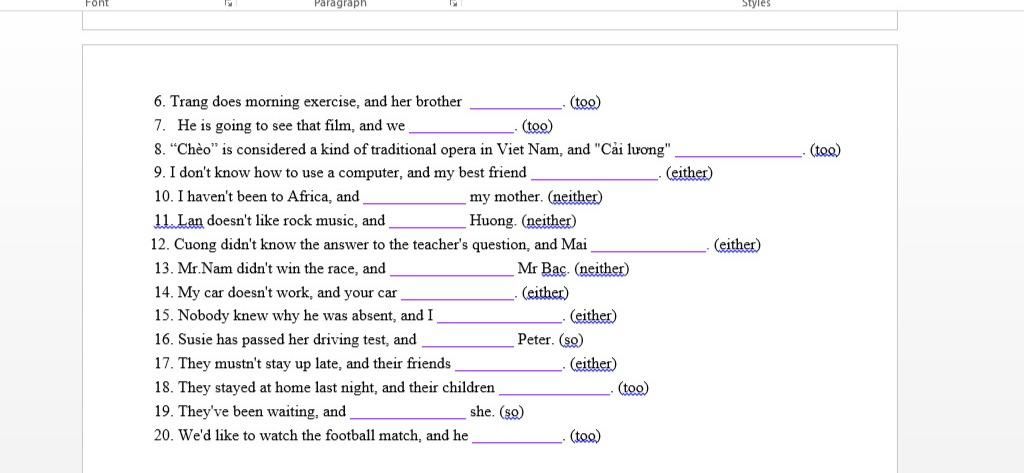
Task: Click '(too)' at the end of sentence 8
Action: pos(825,150)
